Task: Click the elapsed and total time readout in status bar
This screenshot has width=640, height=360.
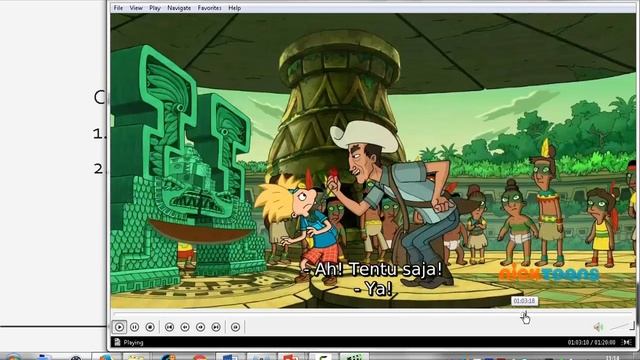Action: pos(591,342)
